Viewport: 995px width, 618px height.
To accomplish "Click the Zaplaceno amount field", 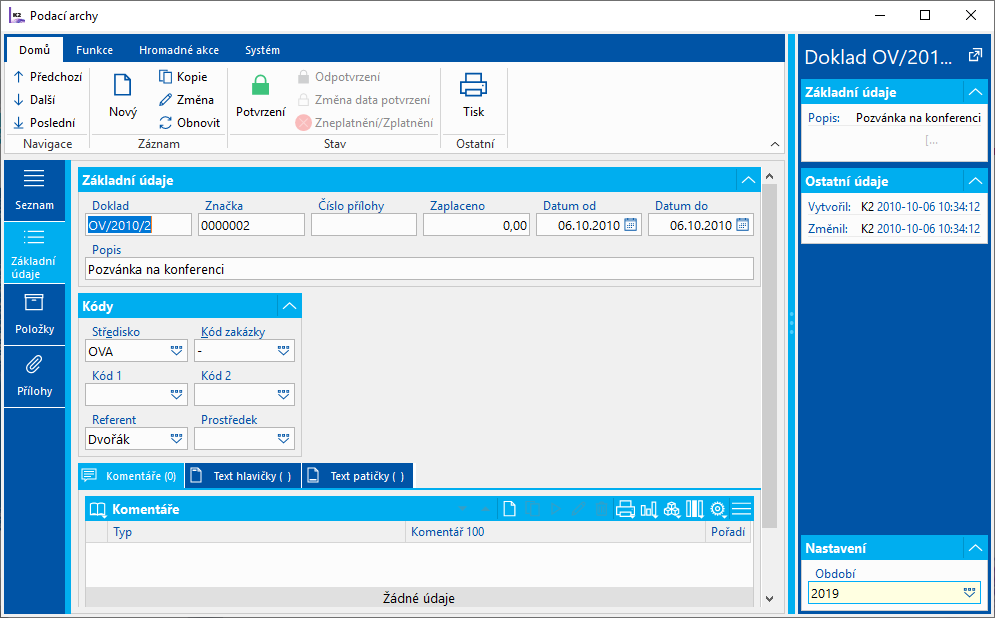I will pyautogui.click(x=477, y=225).
